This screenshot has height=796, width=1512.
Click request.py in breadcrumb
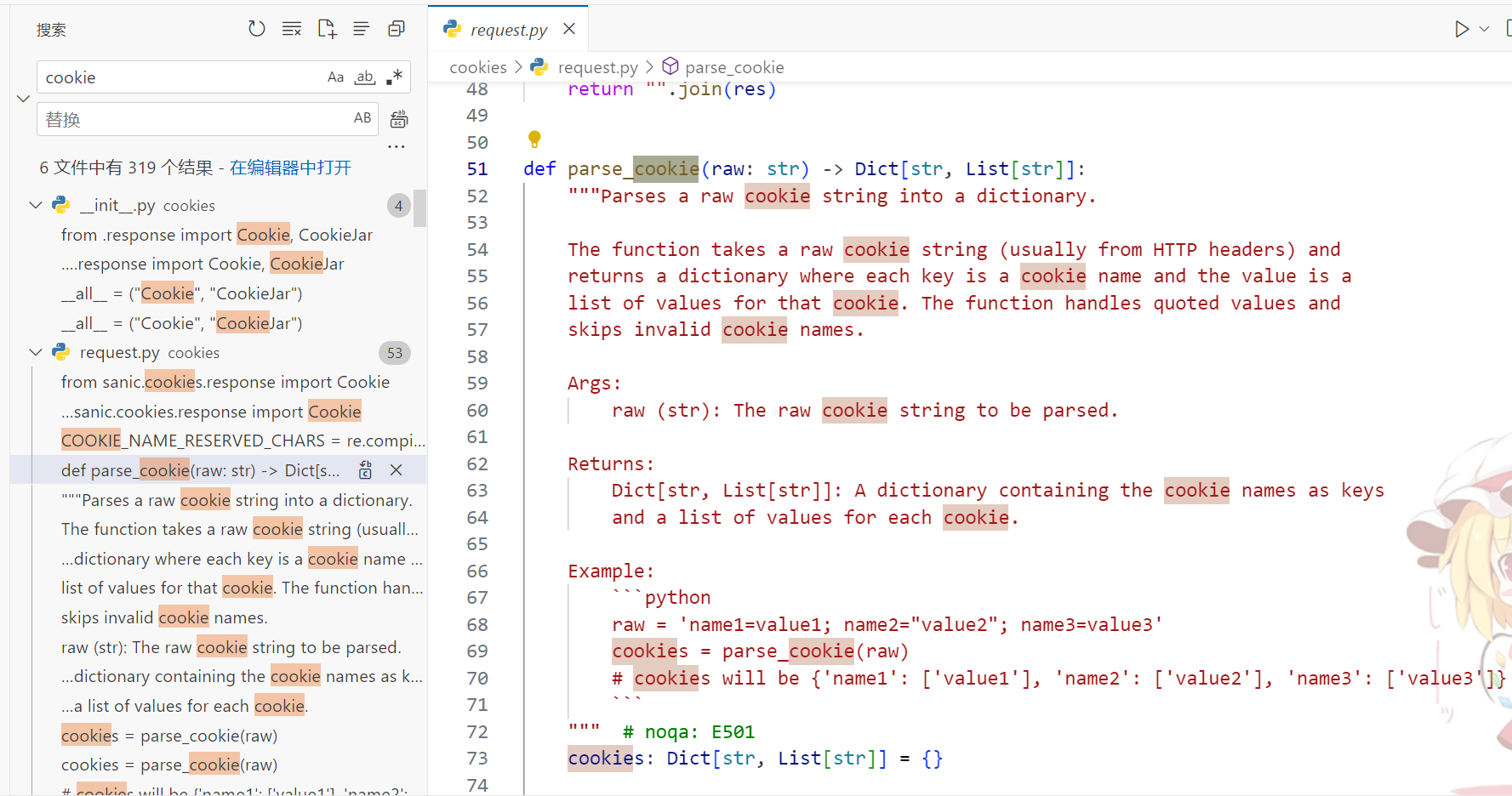[x=597, y=67]
